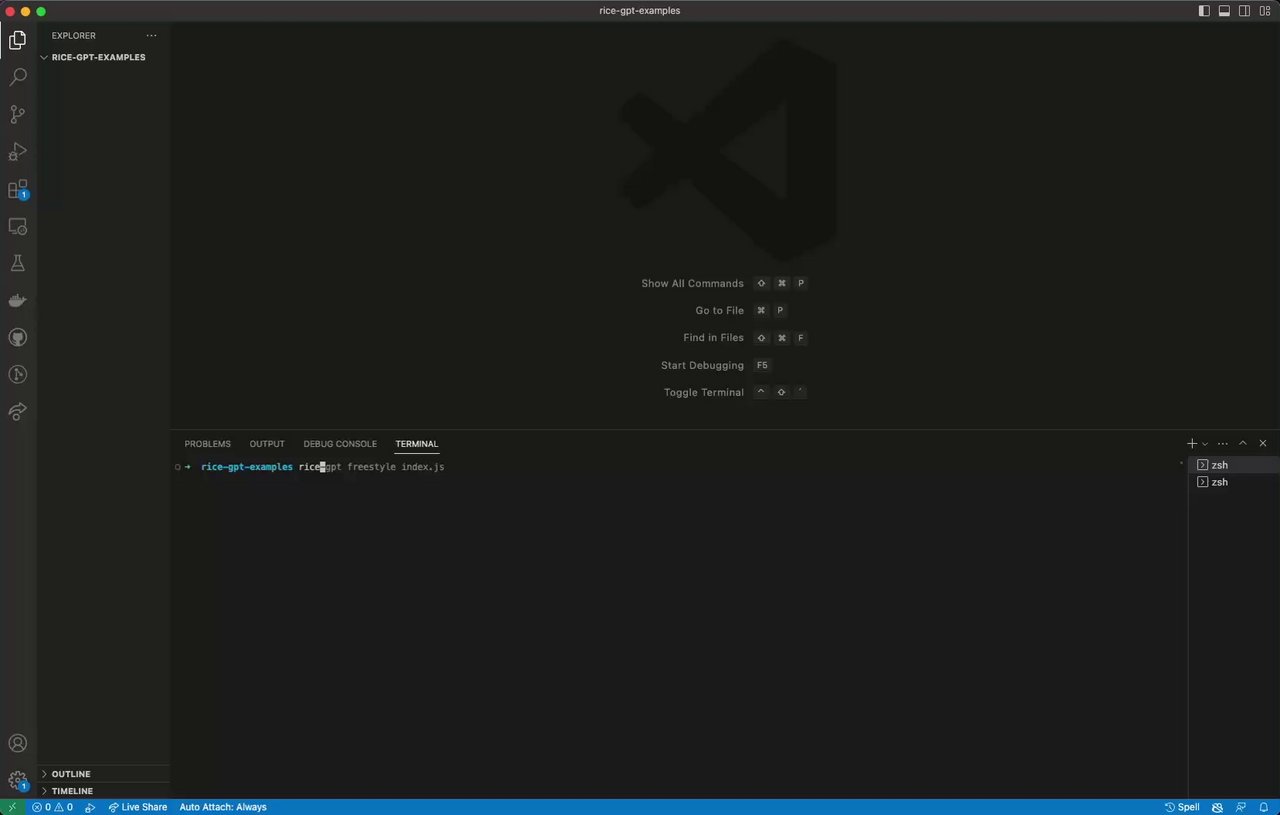Click rice-gpt-examples text in terminal prompt
Image resolution: width=1280 pixels, height=815 pixels.
click(247, 467)
